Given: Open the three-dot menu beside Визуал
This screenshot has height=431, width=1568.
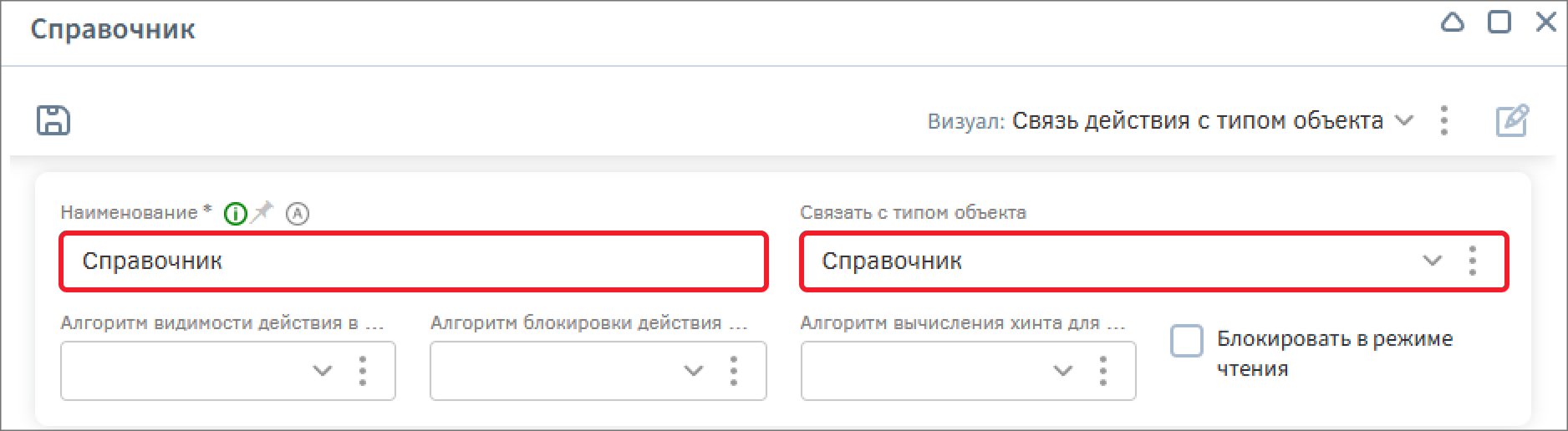Looking at the screenshot, I should click(1444, 120).
